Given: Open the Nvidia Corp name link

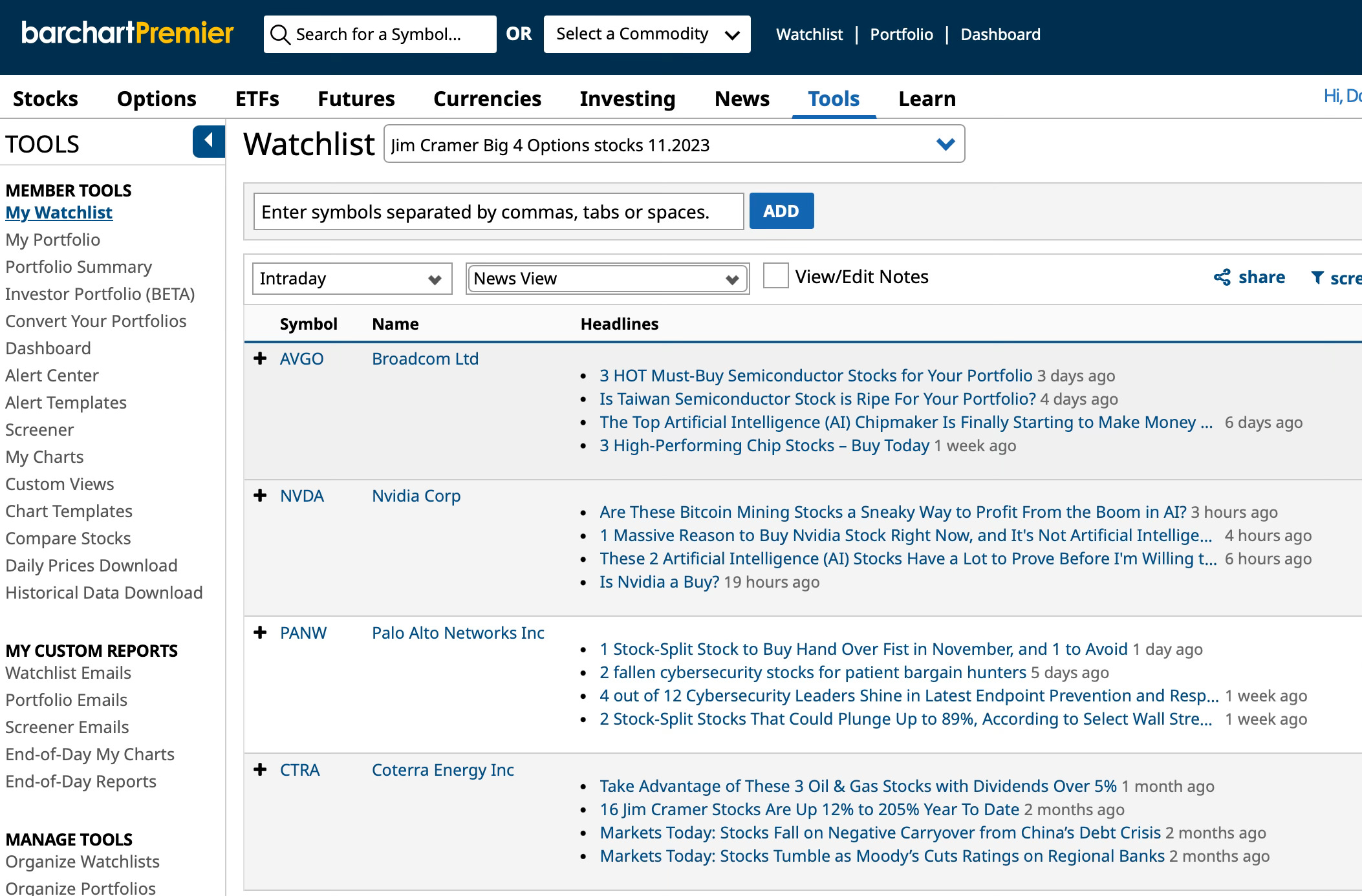Looking at the screenshot, I should (416, 496).
